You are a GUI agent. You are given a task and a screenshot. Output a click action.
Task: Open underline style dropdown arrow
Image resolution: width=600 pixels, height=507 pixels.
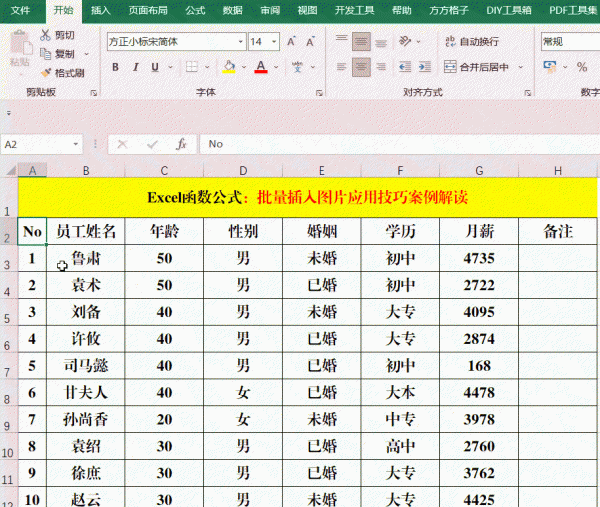point(171,67)
